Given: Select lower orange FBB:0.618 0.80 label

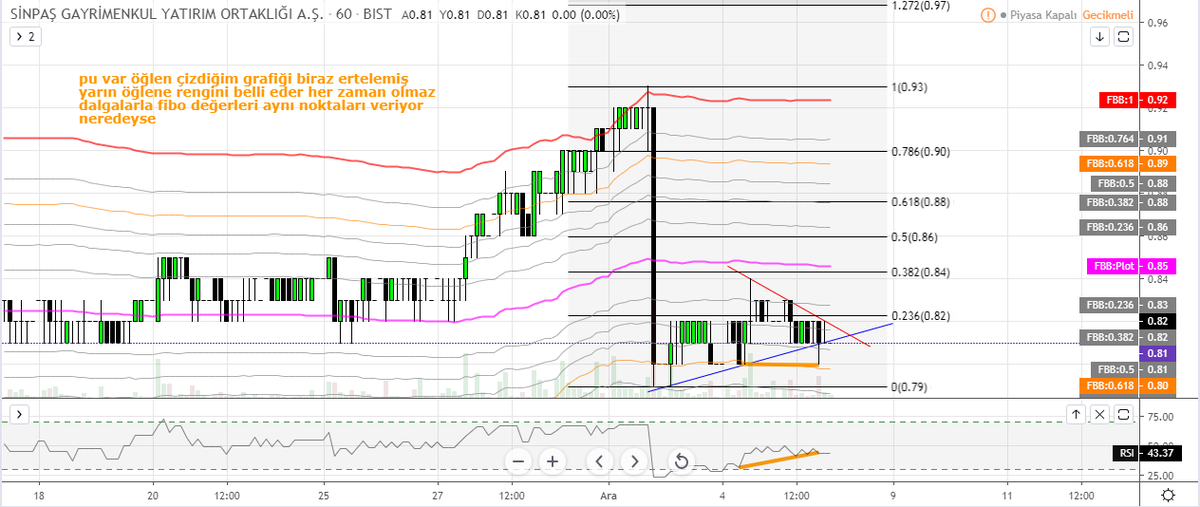Looking at the screenshot, I should point(1129,385).
